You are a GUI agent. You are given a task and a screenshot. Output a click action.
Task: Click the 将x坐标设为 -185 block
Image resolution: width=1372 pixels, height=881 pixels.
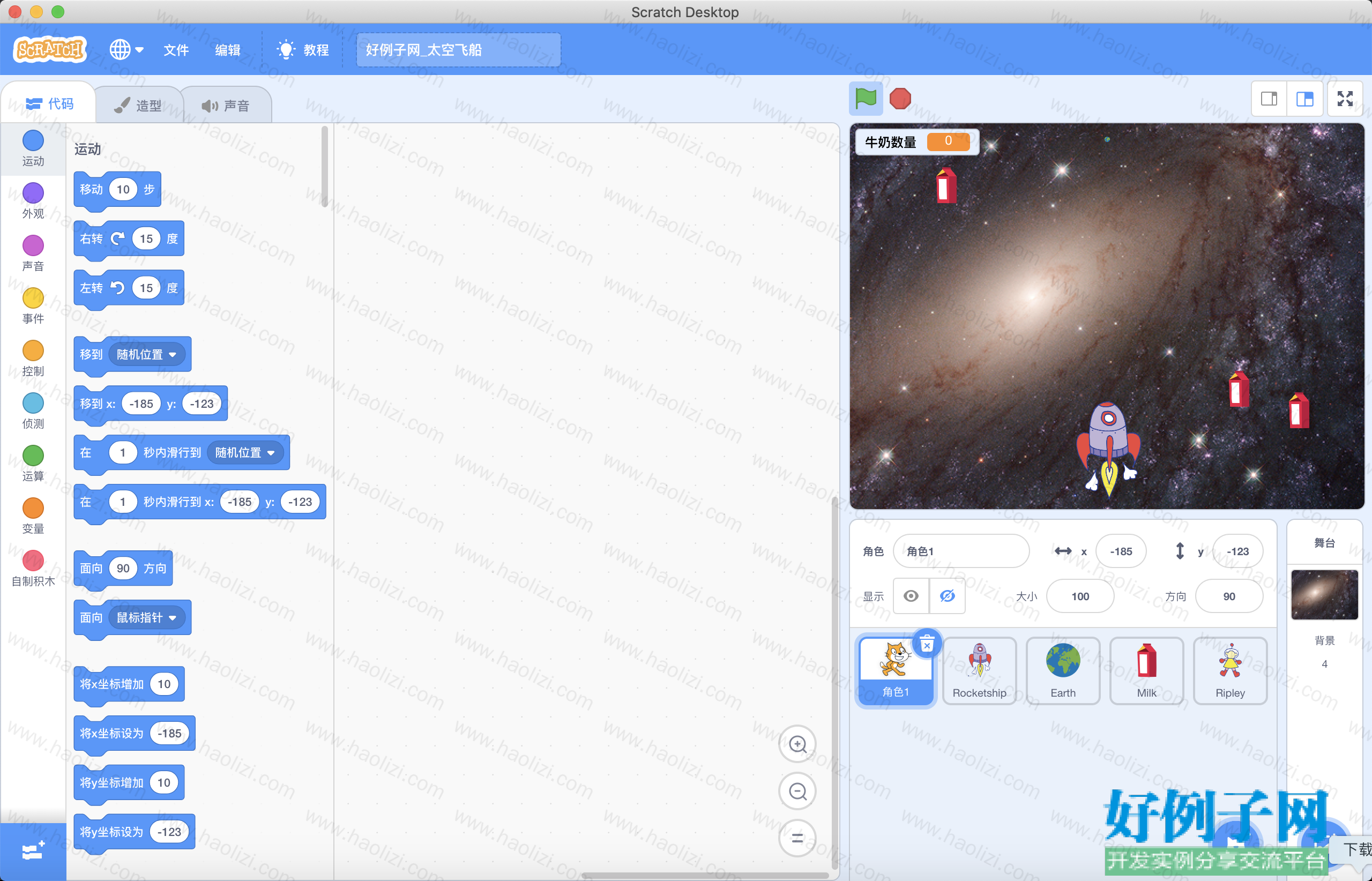[x=135, y=734]
